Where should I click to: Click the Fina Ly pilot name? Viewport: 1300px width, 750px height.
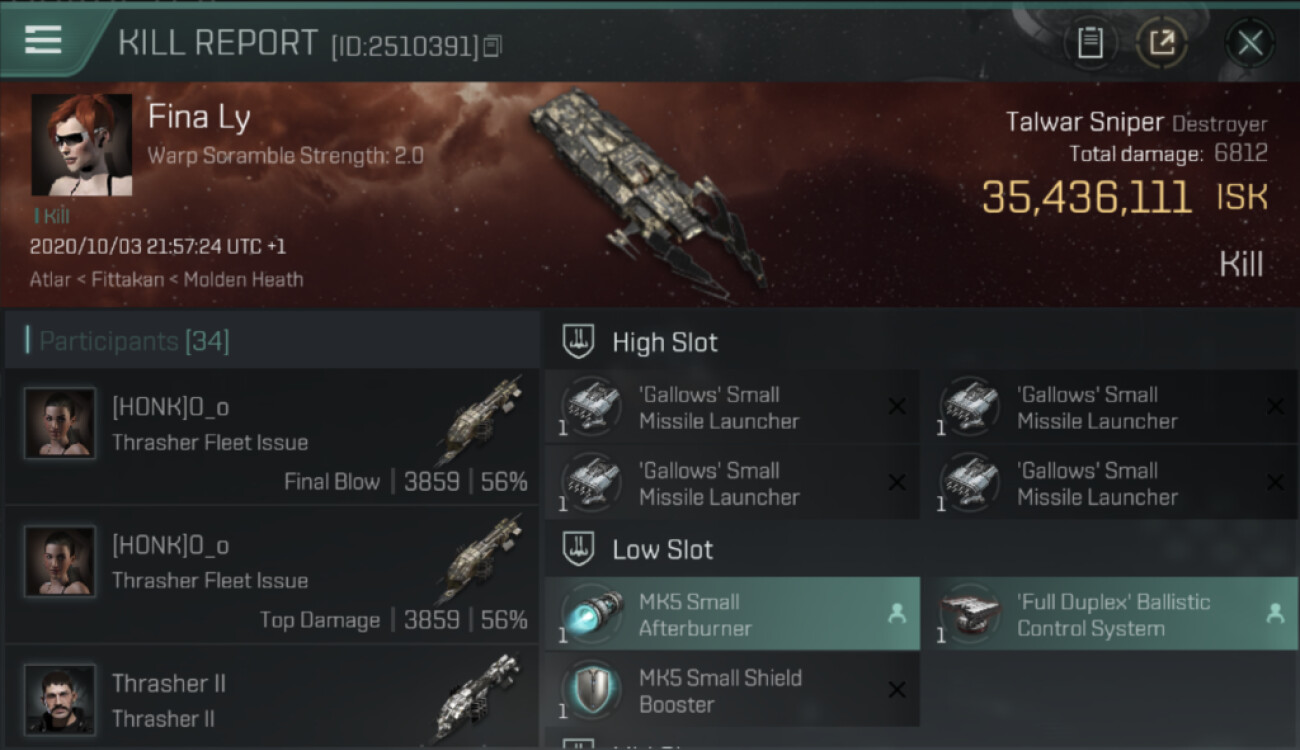click(199, 117)
